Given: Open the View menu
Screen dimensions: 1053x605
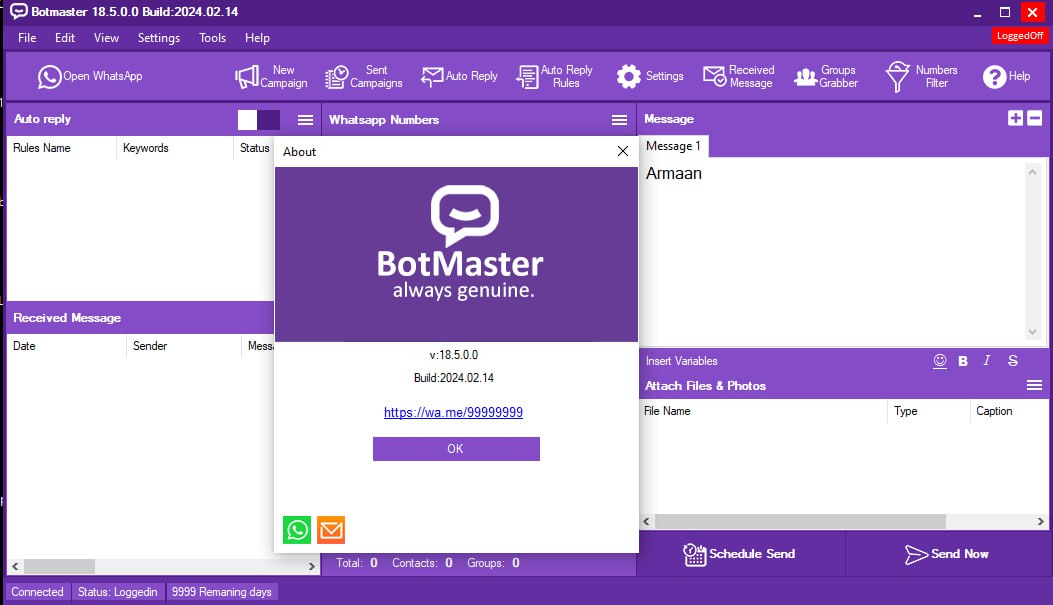Looking at the screenshot, I should click(106, 38).
